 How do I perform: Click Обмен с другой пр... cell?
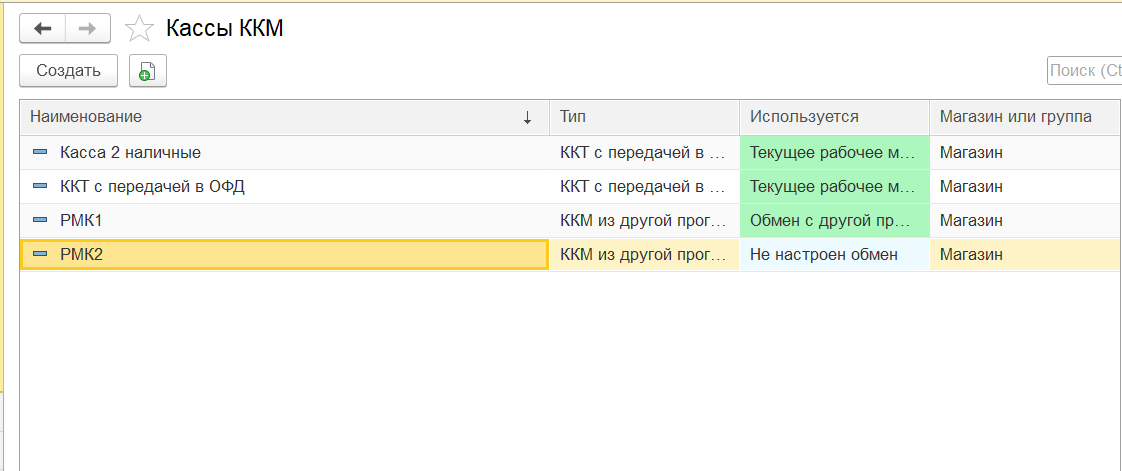[835, 220]
